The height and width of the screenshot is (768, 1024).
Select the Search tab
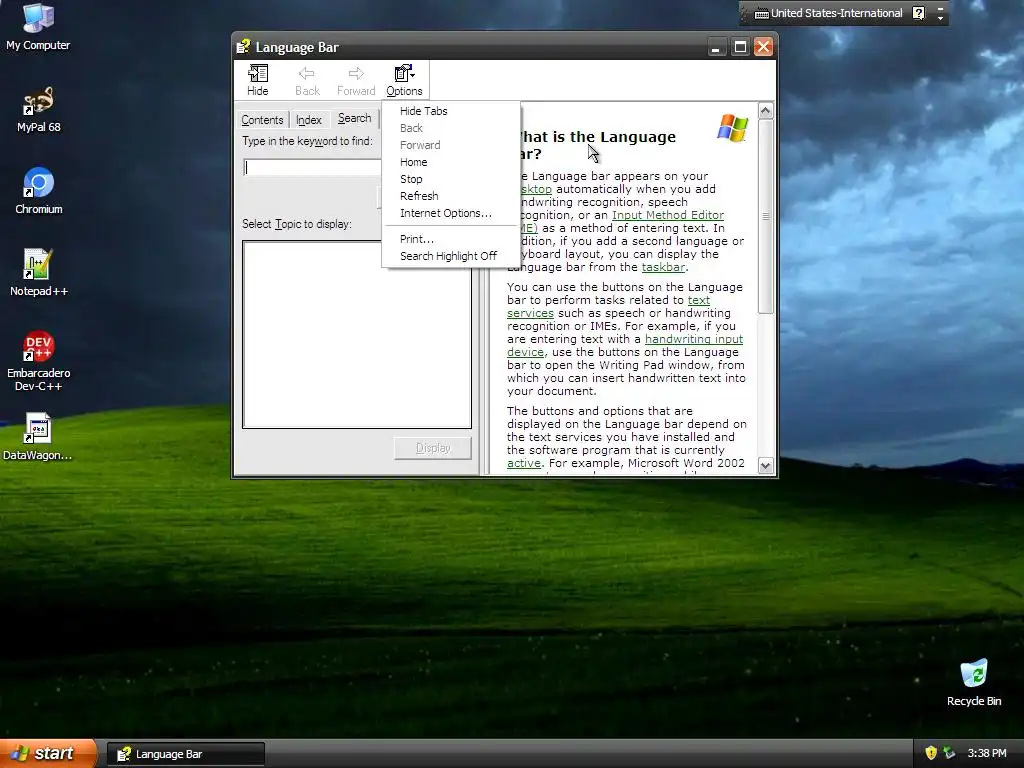(x=355, y=118)
